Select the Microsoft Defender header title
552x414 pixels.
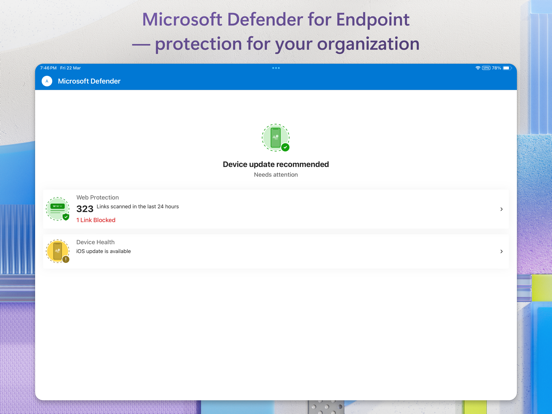point(89,81)
